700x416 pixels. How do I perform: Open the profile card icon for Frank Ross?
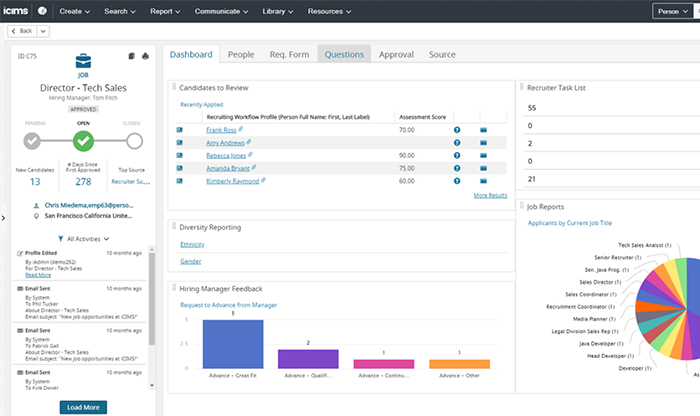(180, 130)
